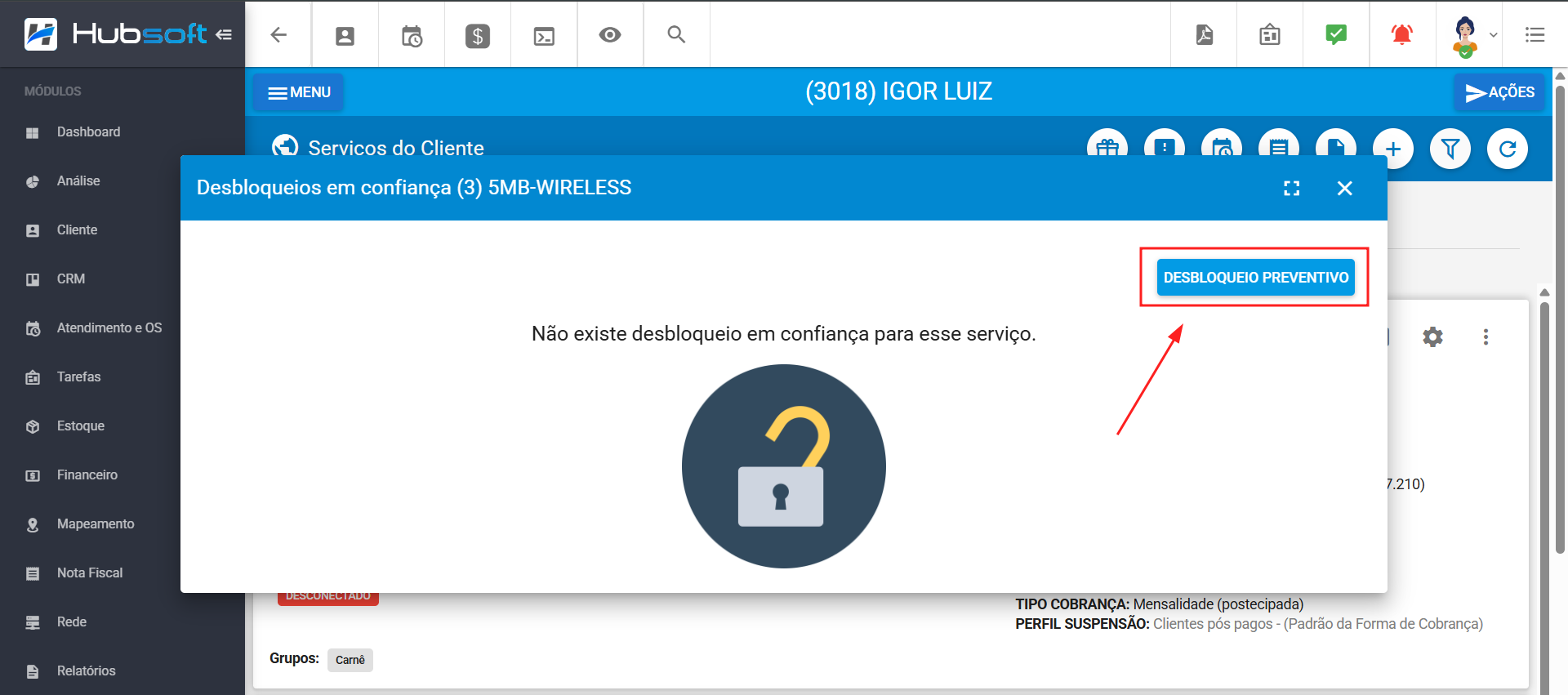This screenshot has height=695, width=1568.
Task: Open the list menu icon at far right
Action: coord(1535,34)
